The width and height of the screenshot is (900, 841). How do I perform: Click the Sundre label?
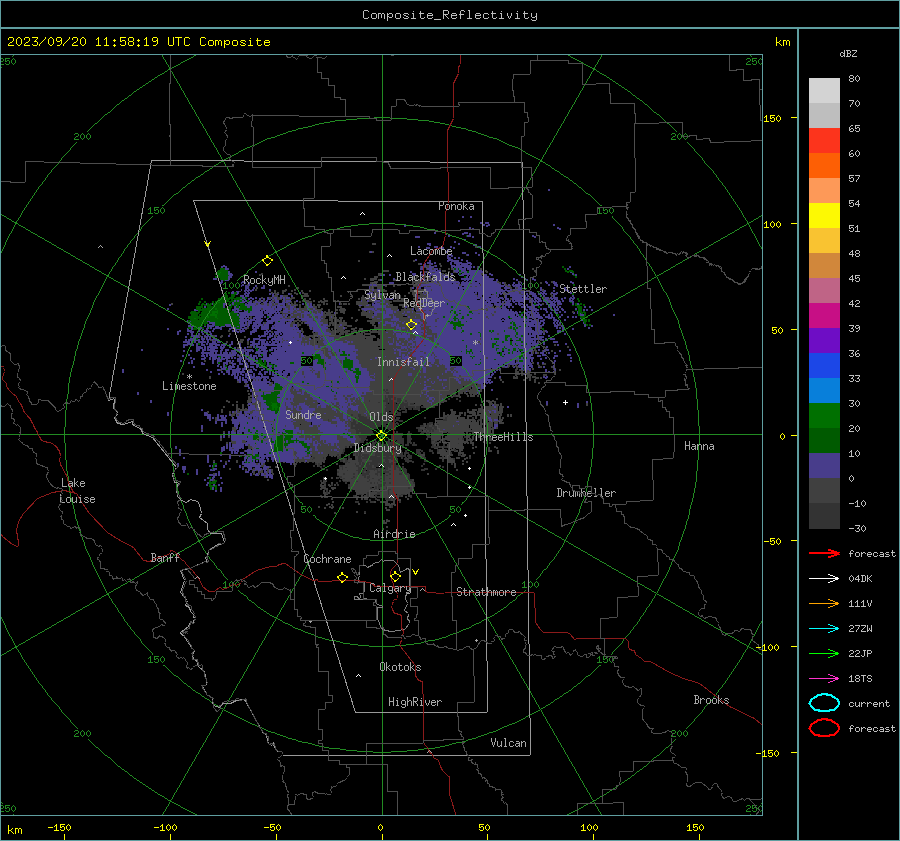tap(303, 414)
